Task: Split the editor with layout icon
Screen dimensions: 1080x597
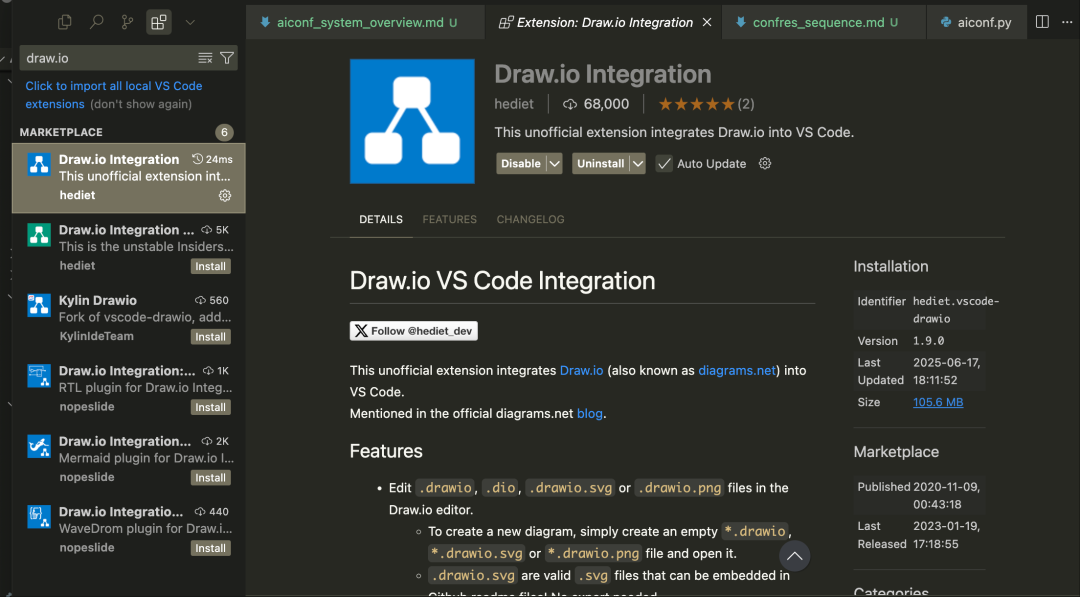Action: coord(1042,22)
